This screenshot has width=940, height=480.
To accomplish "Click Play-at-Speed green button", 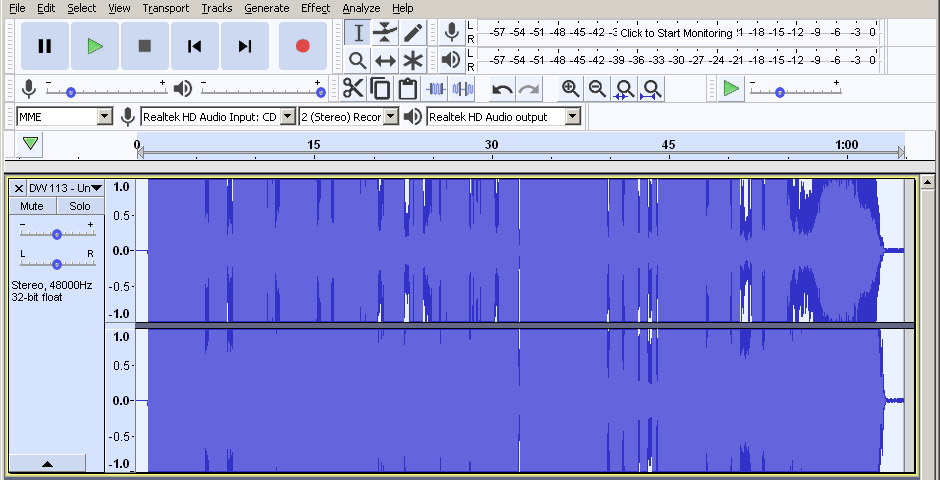I will pos(731,89).
